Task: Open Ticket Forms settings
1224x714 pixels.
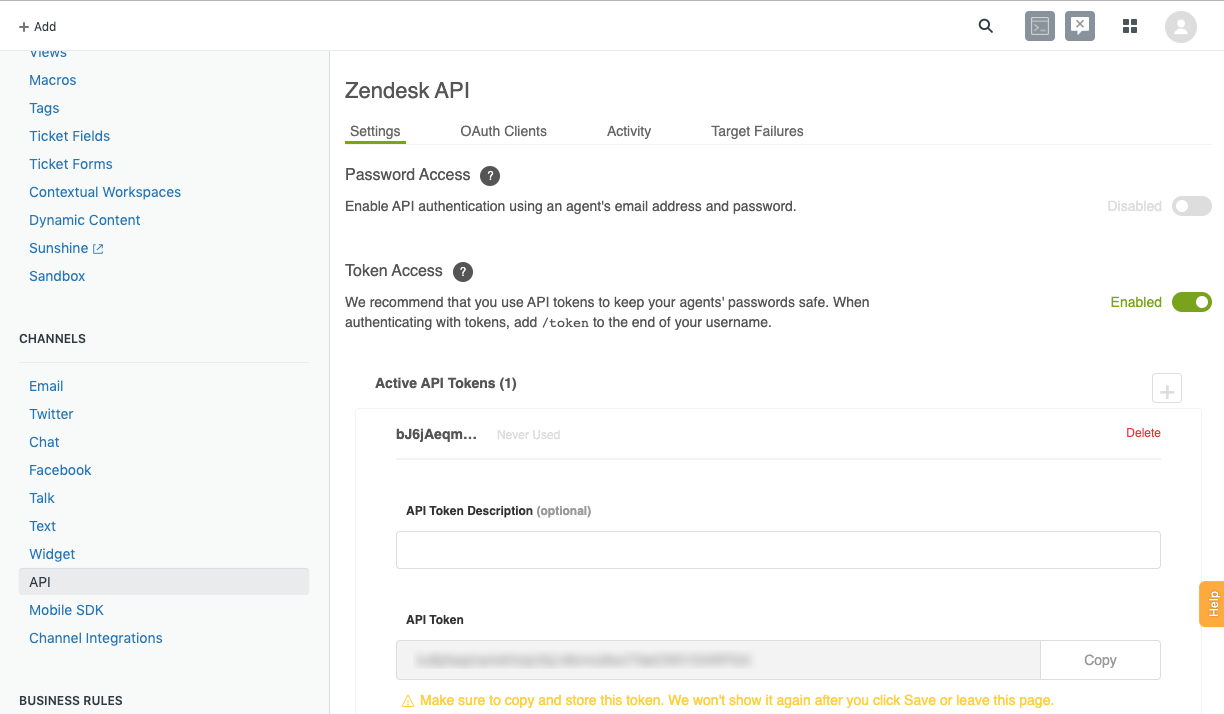Action: click(71, 164)
